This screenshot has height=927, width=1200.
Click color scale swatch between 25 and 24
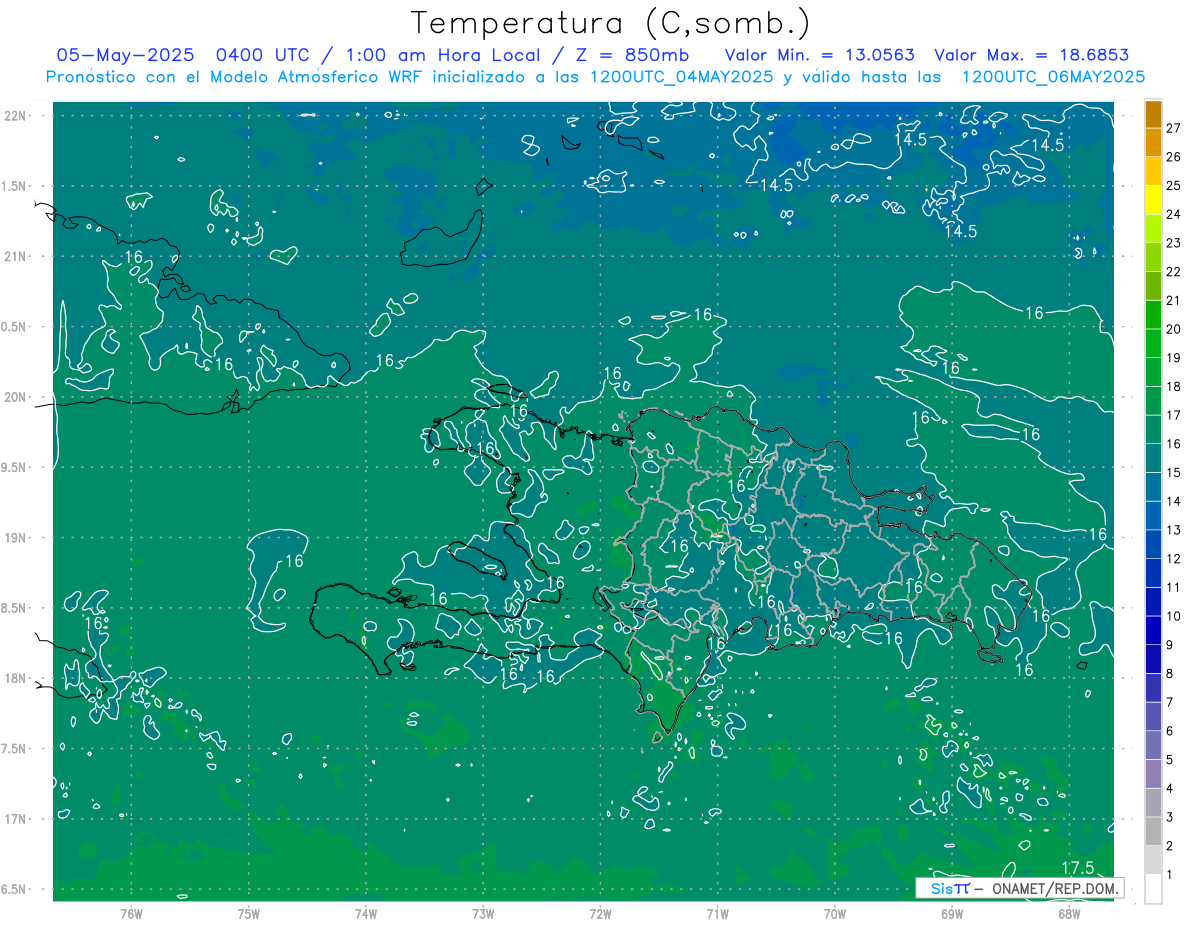point(1153,201)
